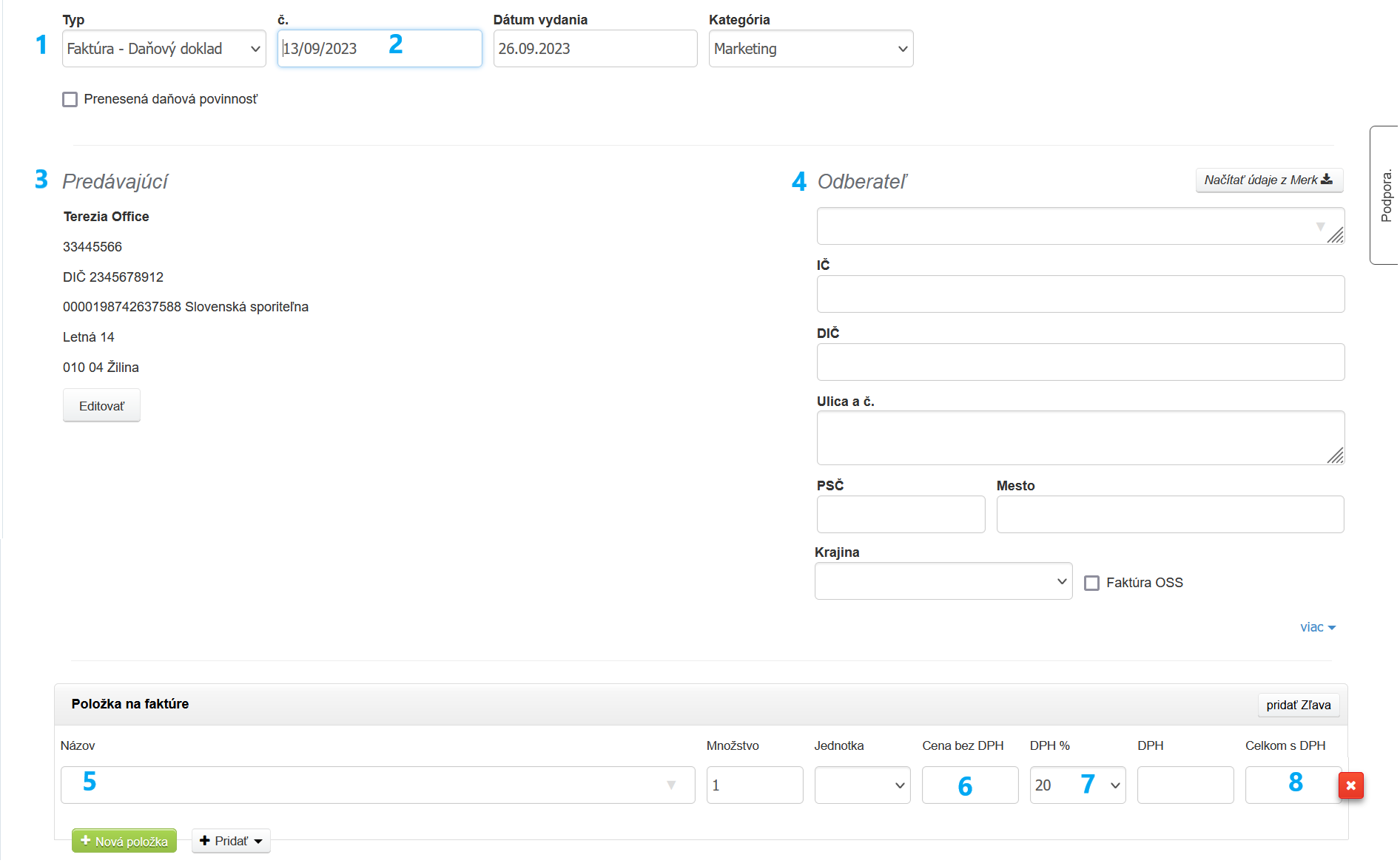Screen dimensions: 1400x866
Task: Click the Načítať údaje z Merk button
Action: 1268,180
